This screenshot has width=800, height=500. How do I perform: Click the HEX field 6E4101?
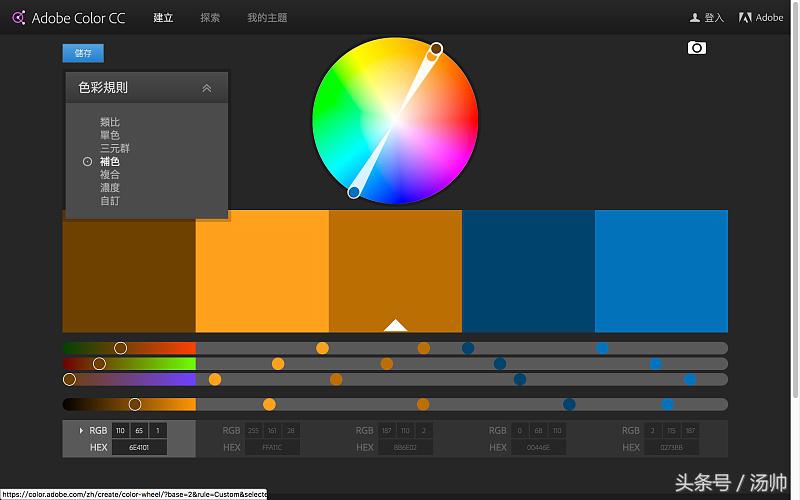[139, 447]
